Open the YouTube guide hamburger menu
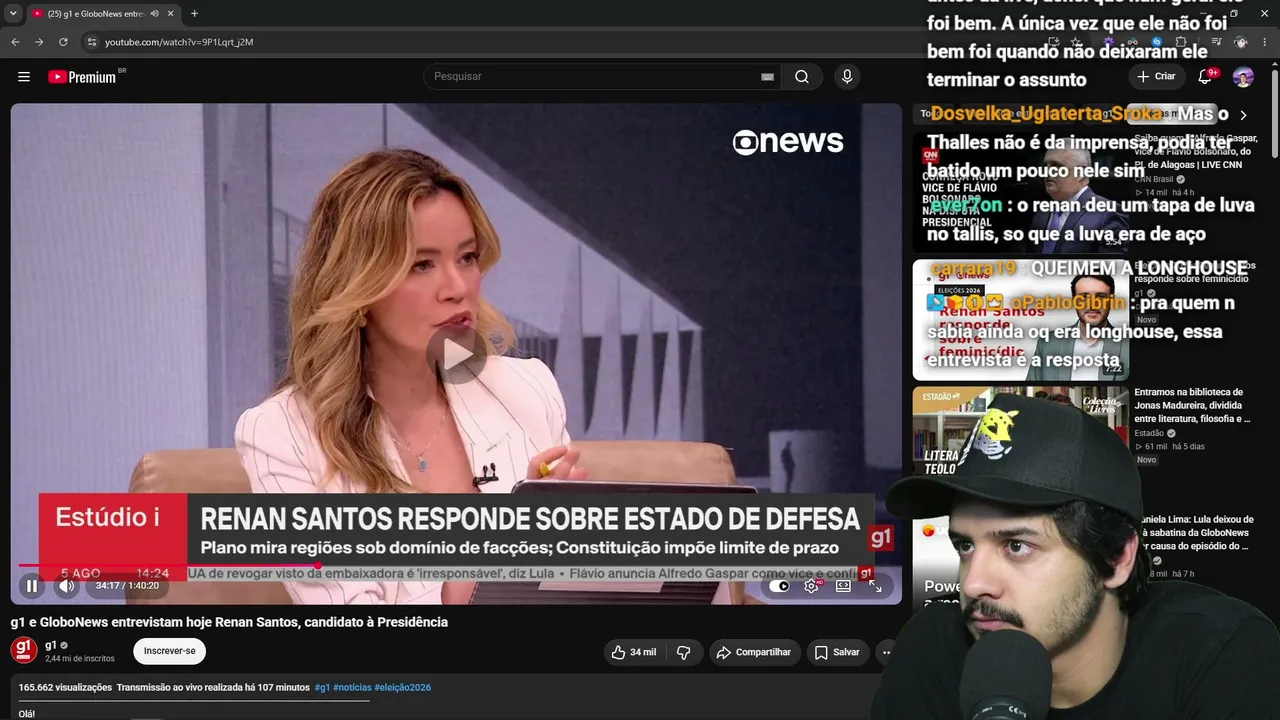Screen dimensions: 1280x720 pyautogui.click(x=24, y=77)
